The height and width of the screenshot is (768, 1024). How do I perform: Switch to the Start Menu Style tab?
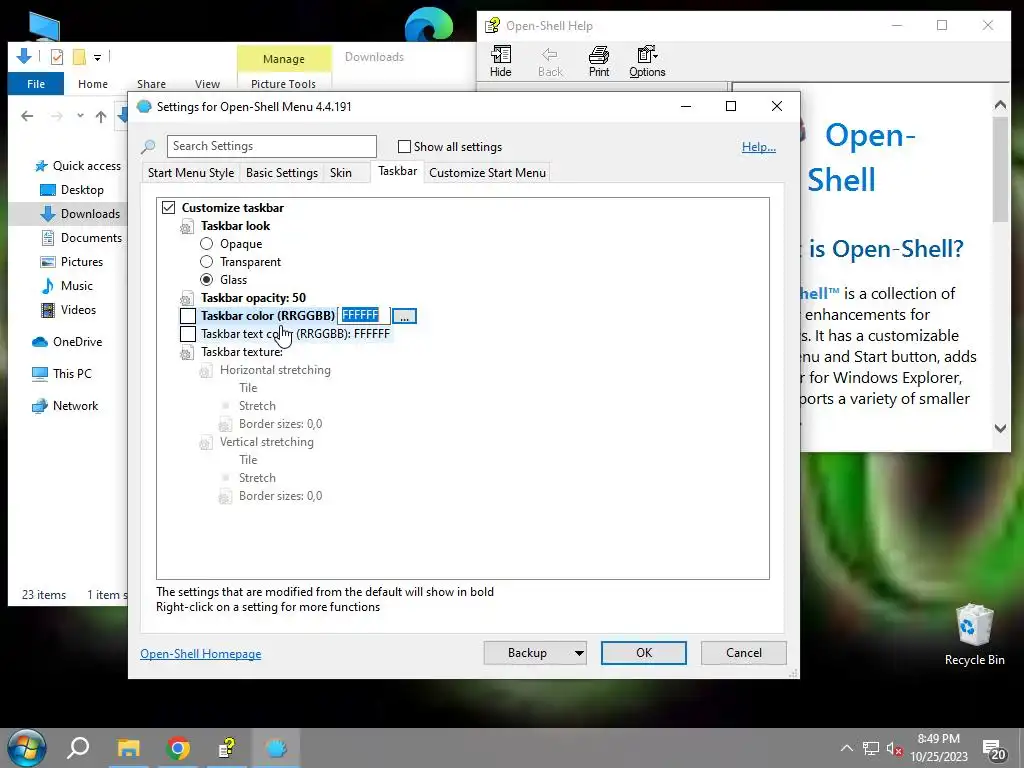pos(191,172)
